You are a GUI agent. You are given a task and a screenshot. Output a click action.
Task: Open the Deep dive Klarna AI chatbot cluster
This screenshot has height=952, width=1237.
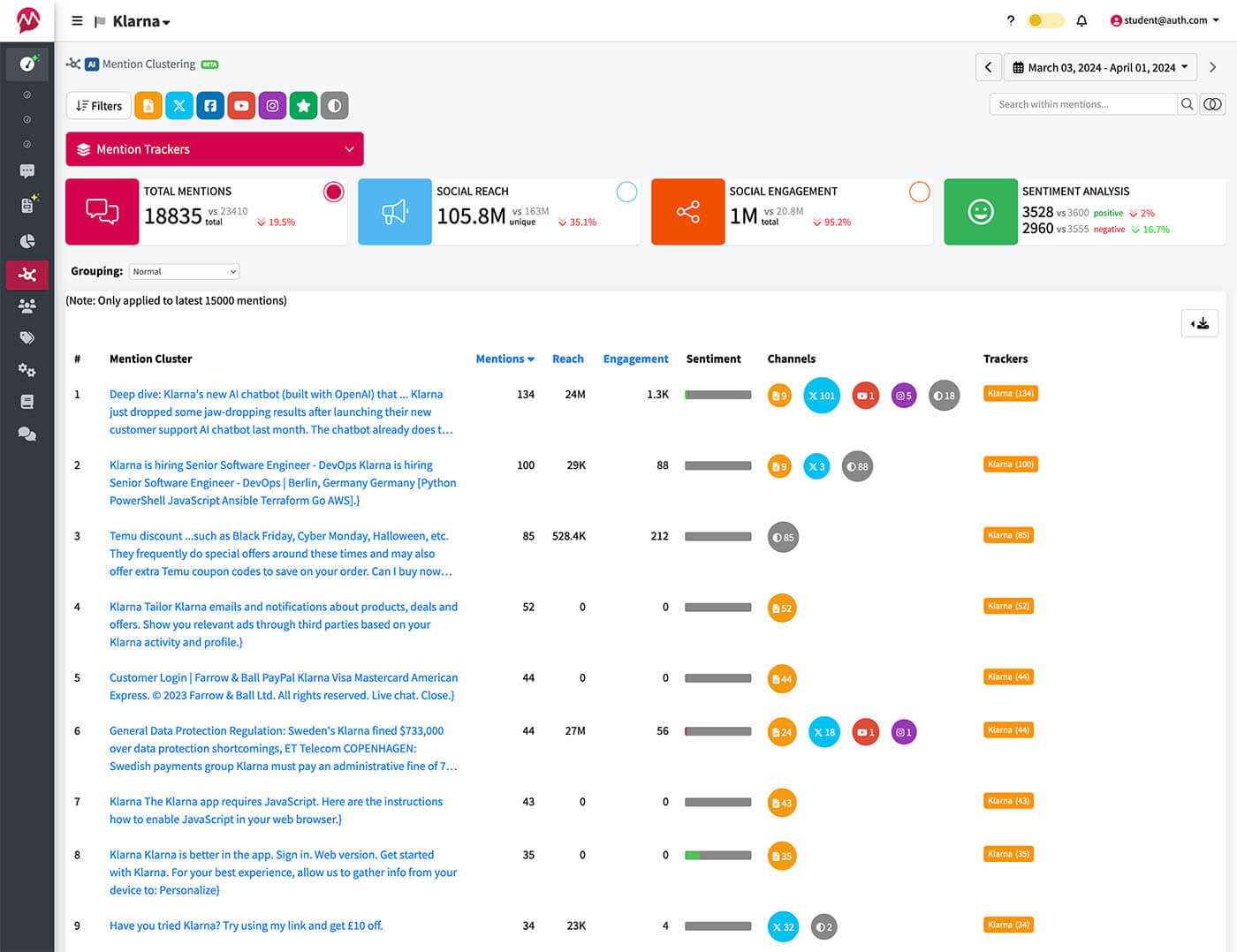click(x=281, y=412)
